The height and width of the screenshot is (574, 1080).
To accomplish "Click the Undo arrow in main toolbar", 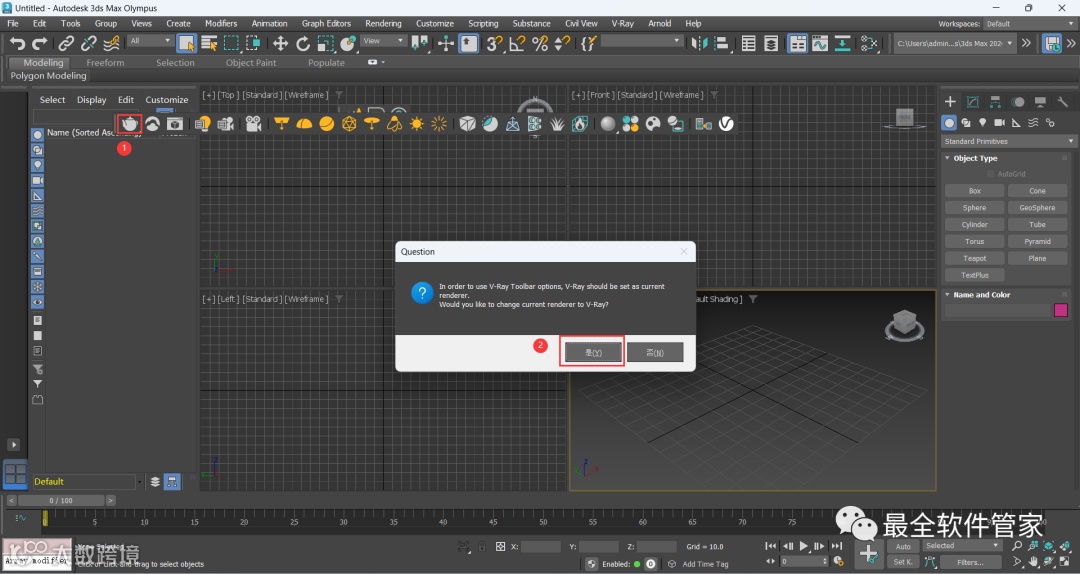I will 17,43.
